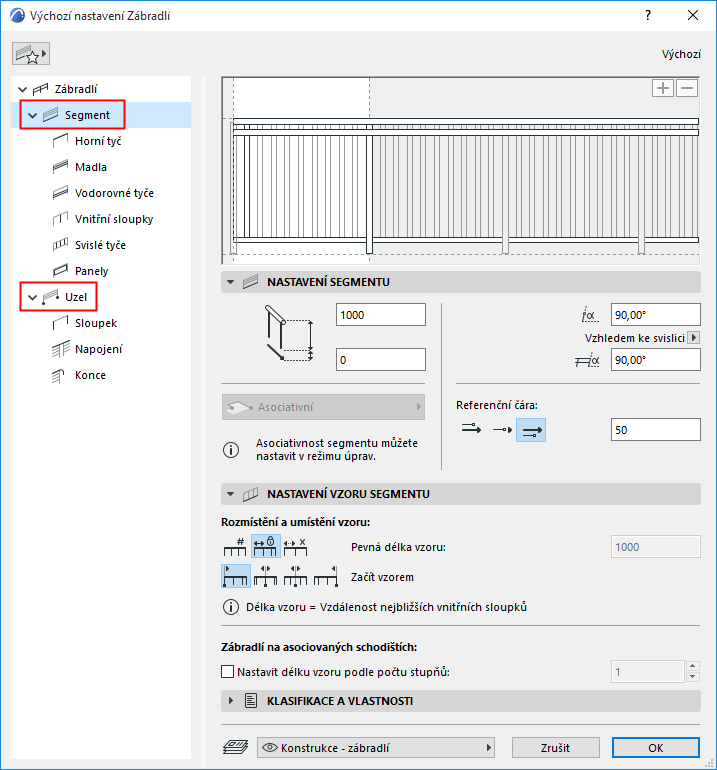The height and width of the screenshot is (770, 717).
Task: Click info icon next to Délka vzoru
Action: [231, 607]
